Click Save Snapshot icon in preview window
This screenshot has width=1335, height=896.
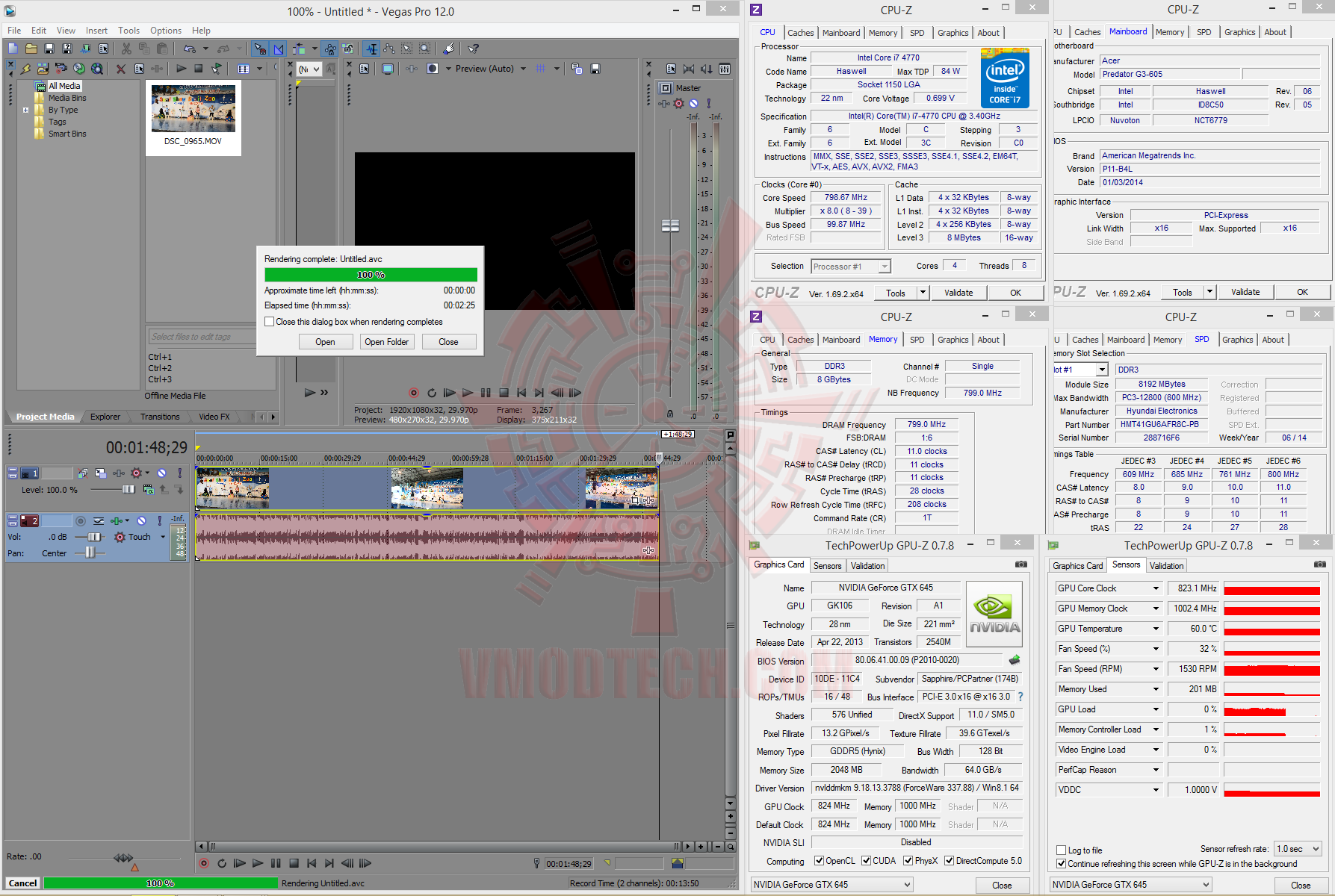pyautogui.click(x=595, y=69)
